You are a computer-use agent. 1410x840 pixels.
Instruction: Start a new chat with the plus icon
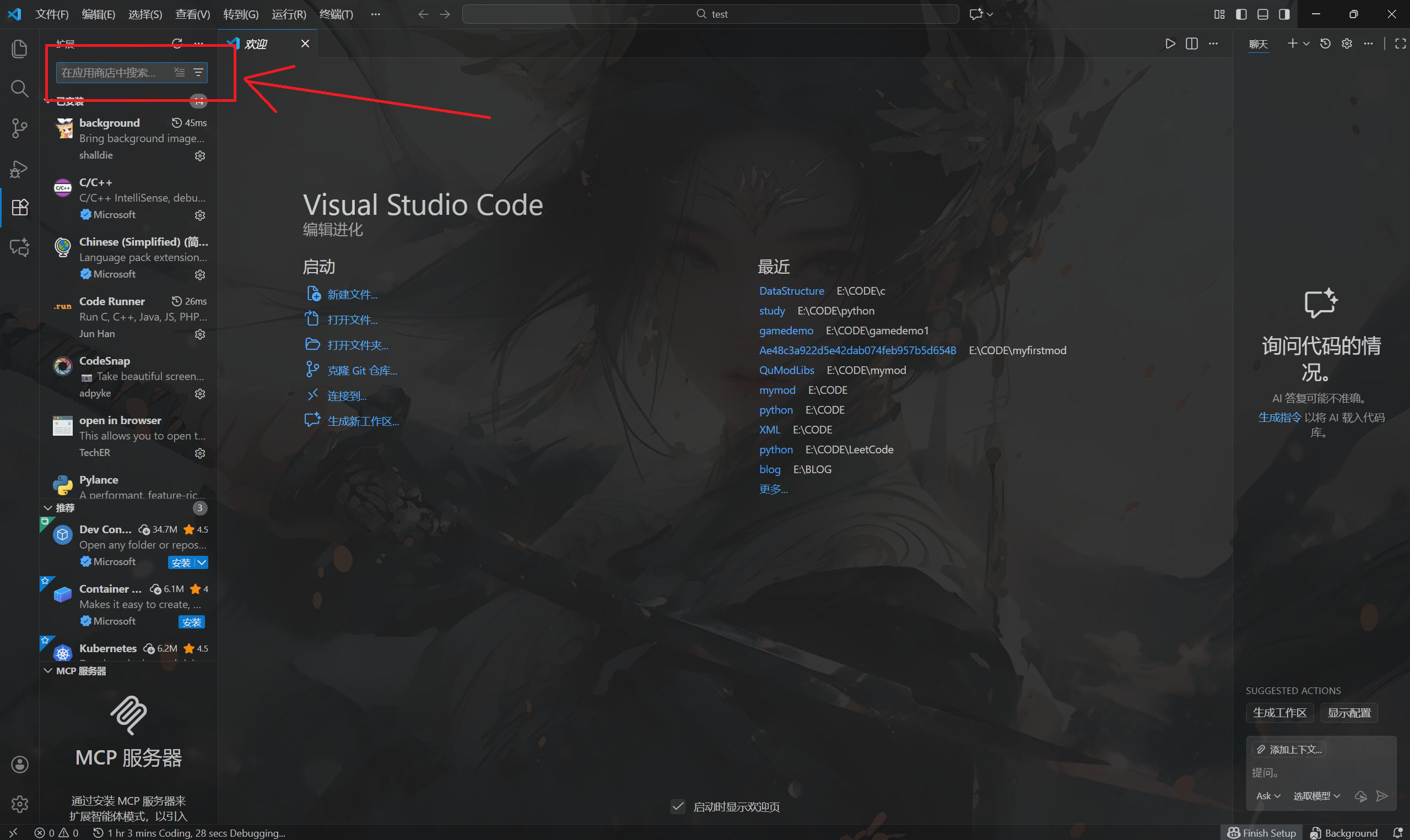(x=1294, y=43)
